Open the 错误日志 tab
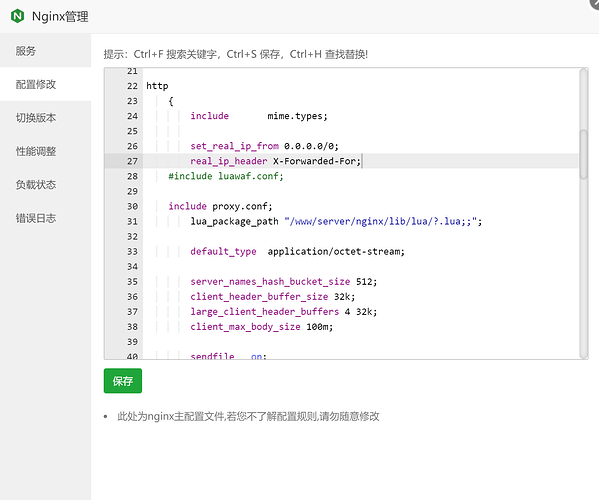This screenshot has width=599, height=500. [45, 218]
